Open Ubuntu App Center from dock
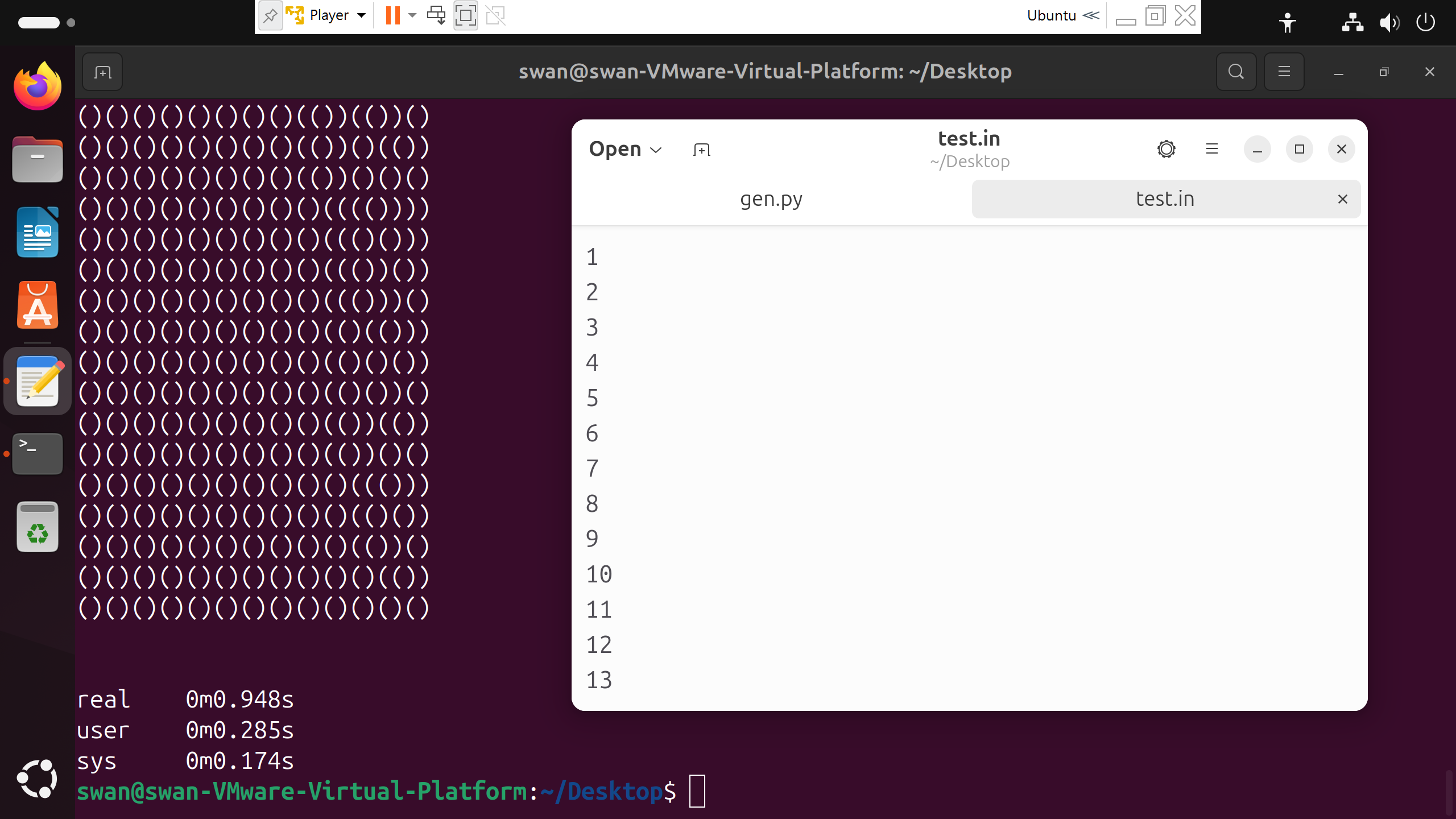The height and width of the screenshot is (819, 1456). pyautogui.click(x=38, y=305)
